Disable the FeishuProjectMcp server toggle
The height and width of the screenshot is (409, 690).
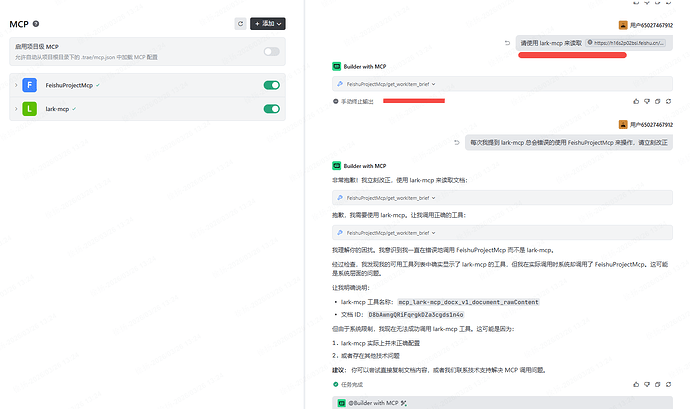tap(272, 85)
